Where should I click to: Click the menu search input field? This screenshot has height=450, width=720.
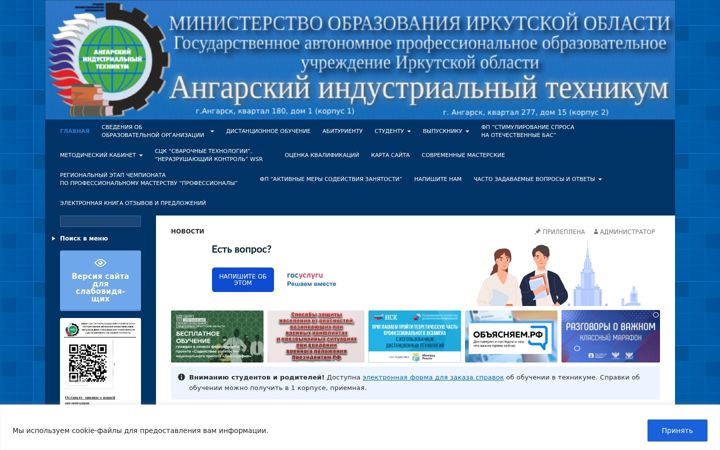100,221
